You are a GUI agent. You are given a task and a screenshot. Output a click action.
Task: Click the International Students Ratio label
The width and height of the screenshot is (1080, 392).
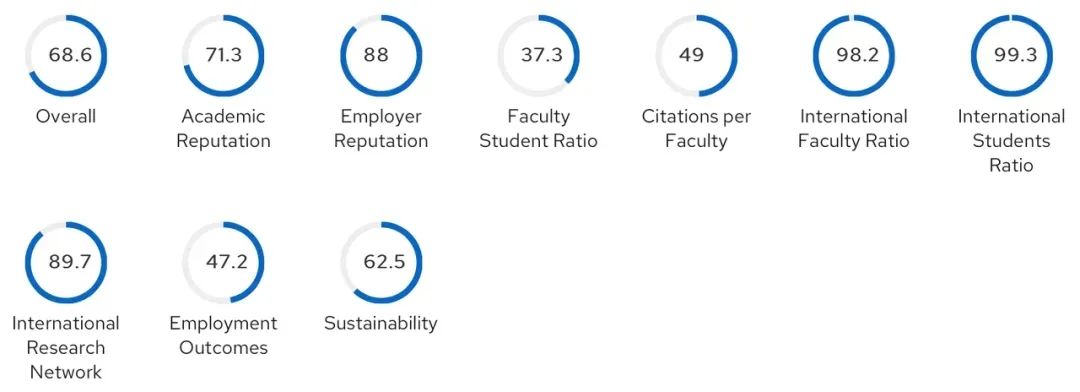pos(1011,141)
